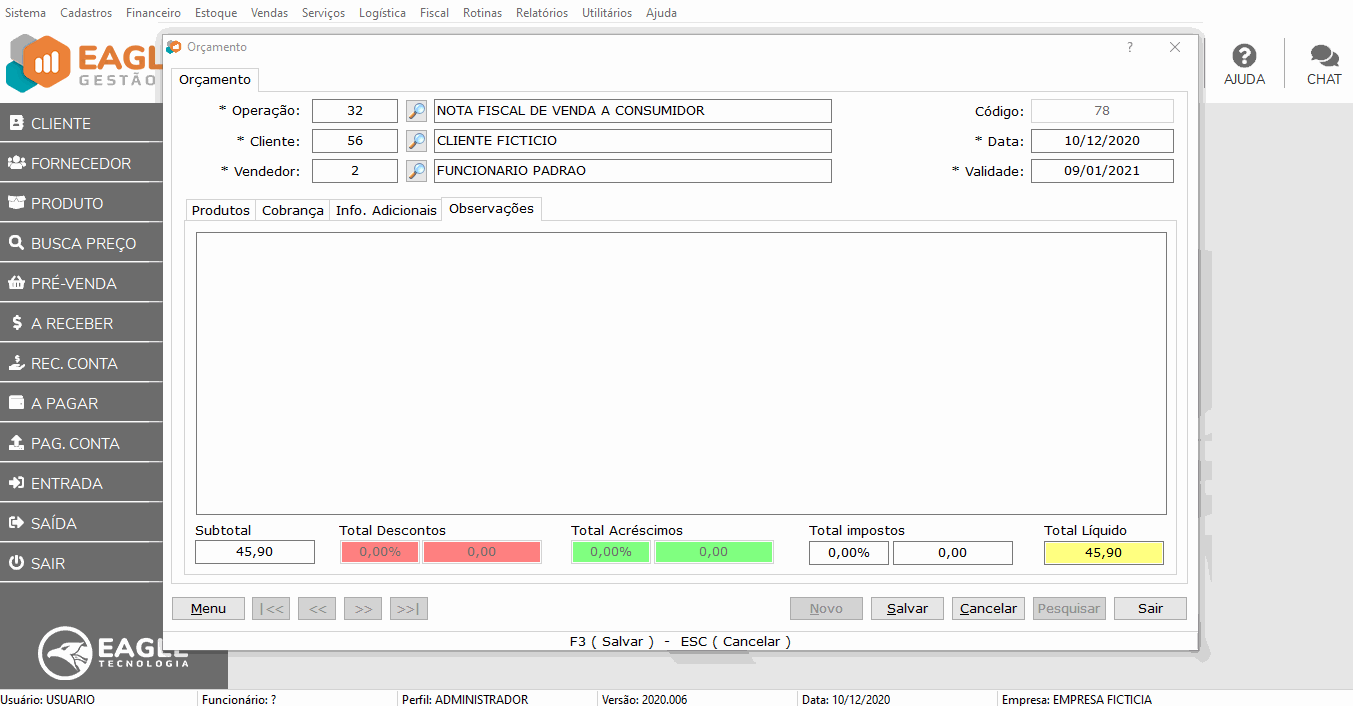
Task: Open BUSCA PREÇO in the sidebar
Action: coord(81,243)
